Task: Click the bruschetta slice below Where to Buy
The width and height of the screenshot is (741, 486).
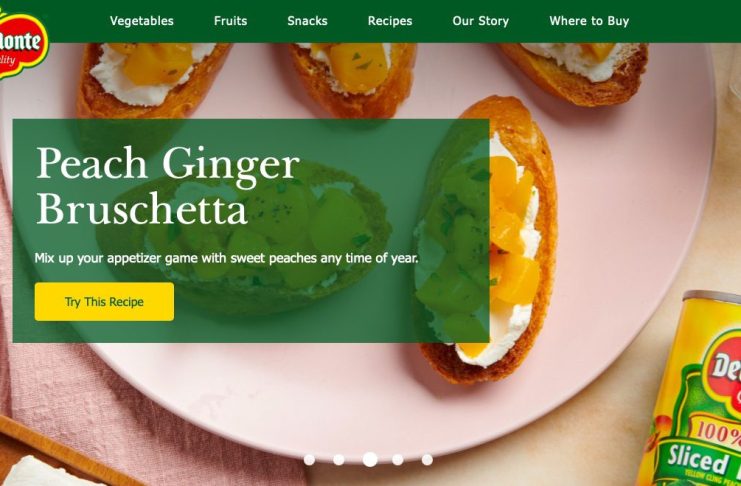Action: click(x=574, y=74)
